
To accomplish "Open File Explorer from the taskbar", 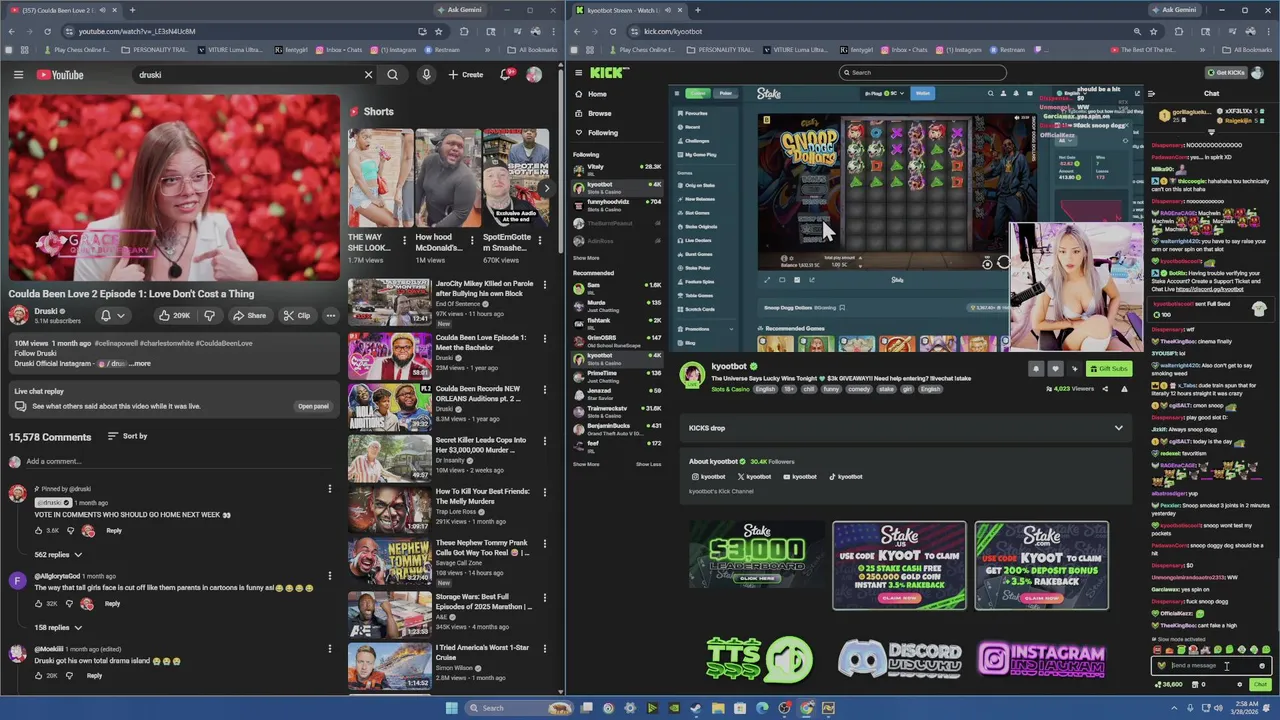I will pos(718,708).
